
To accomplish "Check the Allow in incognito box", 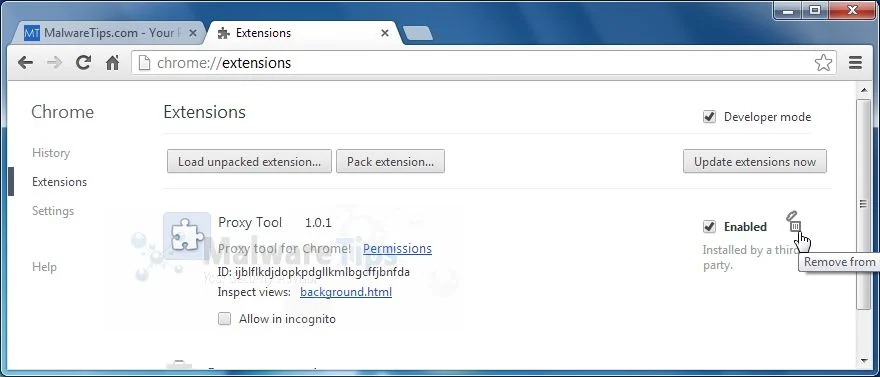I will [x=224, y=319].
